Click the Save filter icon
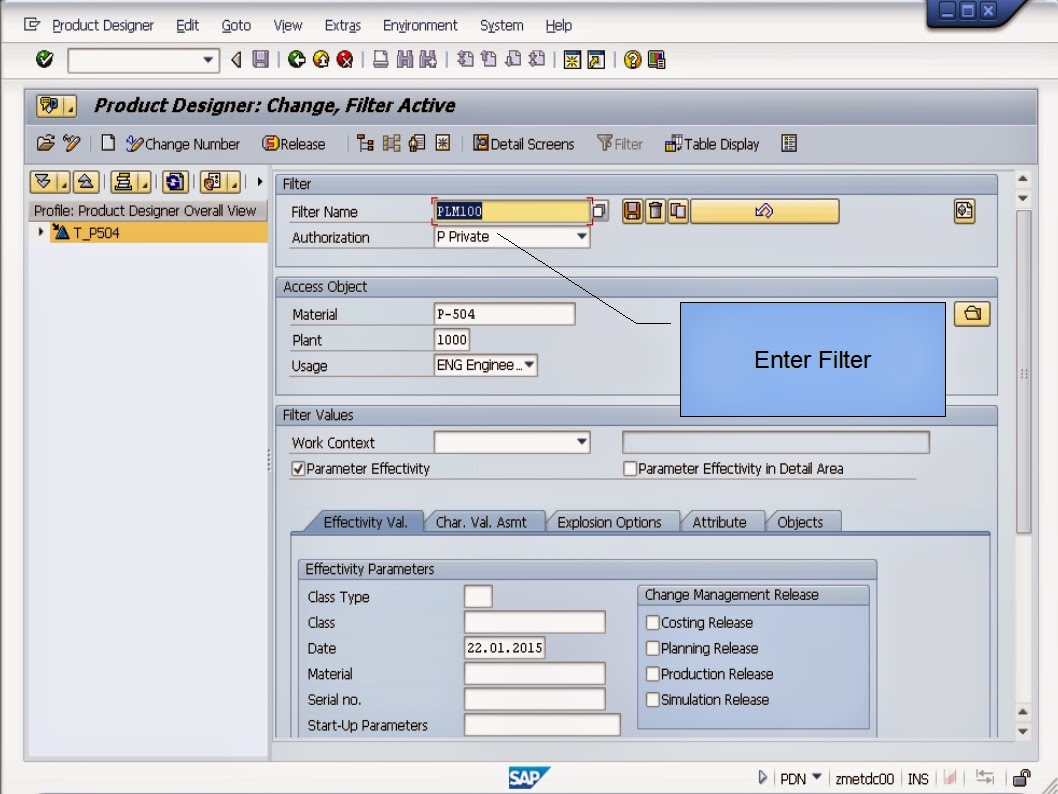This screenshot has width=1058, height=794. [633, 211]
